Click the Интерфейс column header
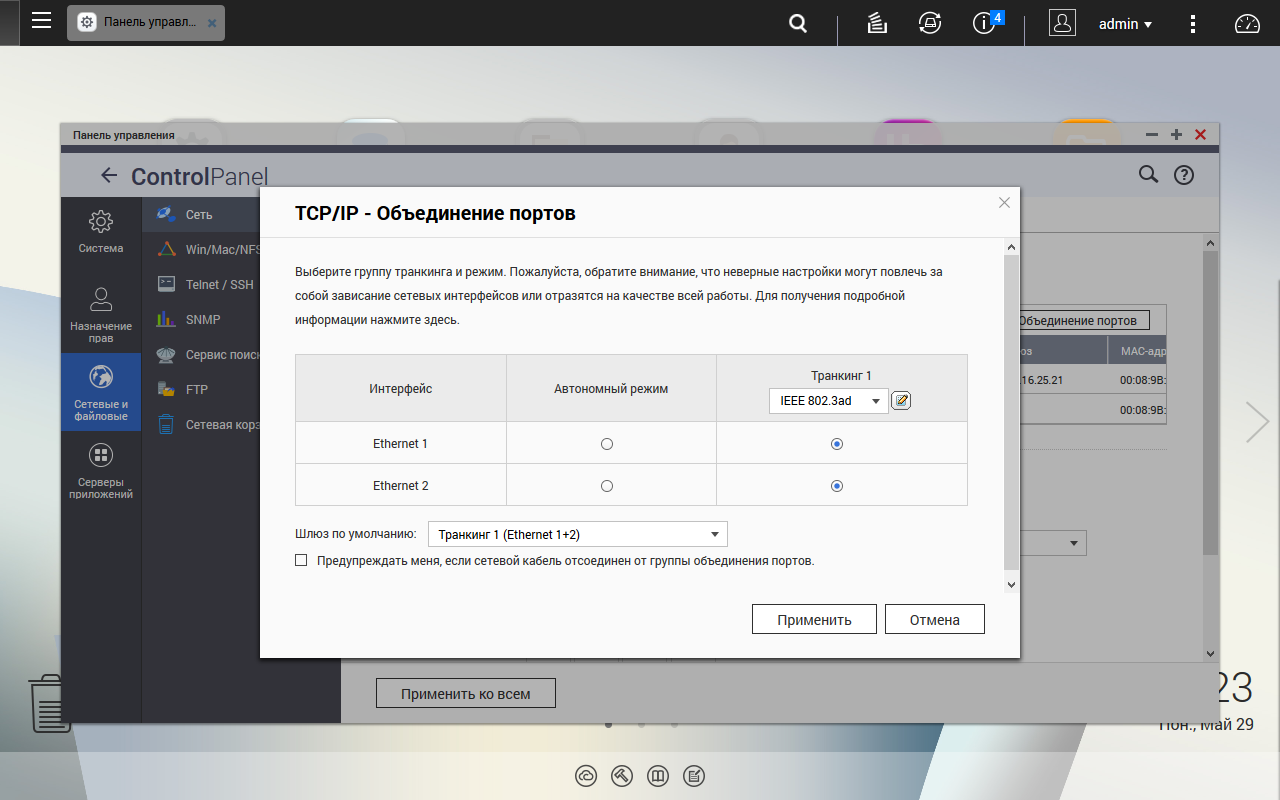1280x800 pixels. [x=400, y=388]
